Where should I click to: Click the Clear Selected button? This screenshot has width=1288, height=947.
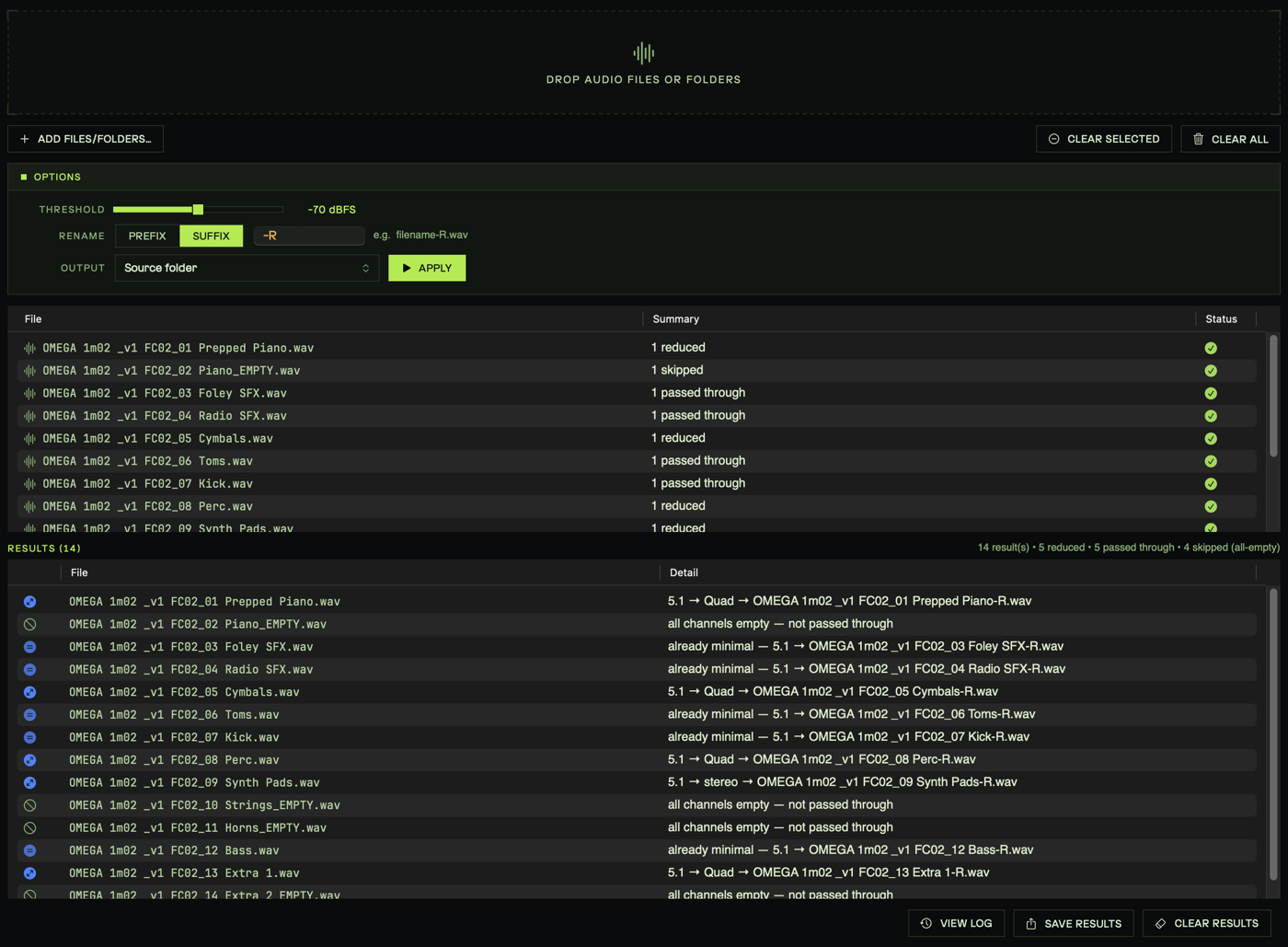(x=1104, y=139)
